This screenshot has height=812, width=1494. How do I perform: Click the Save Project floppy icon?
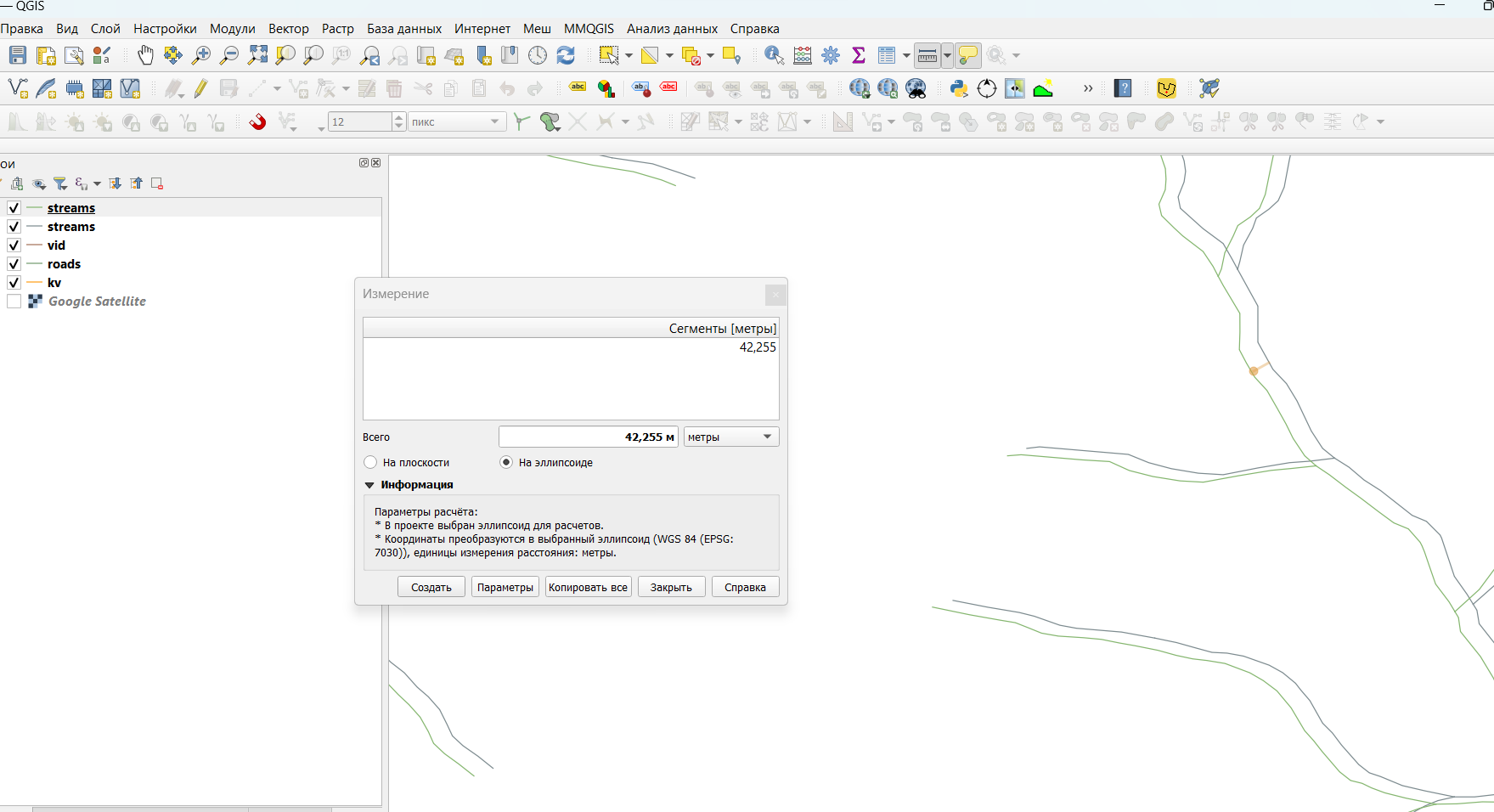tap(18, 55)
